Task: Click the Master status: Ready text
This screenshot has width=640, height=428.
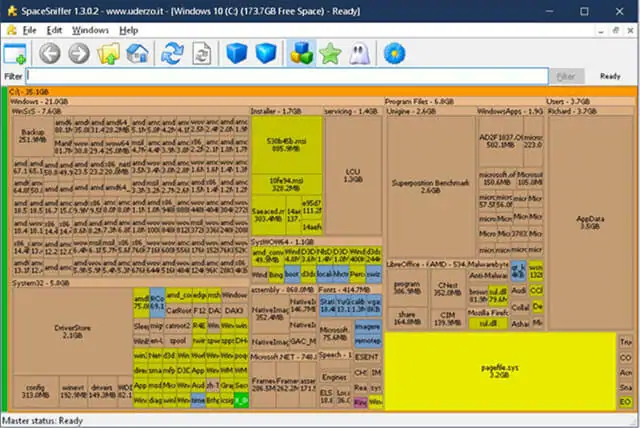Action: (x=42, y=421)
